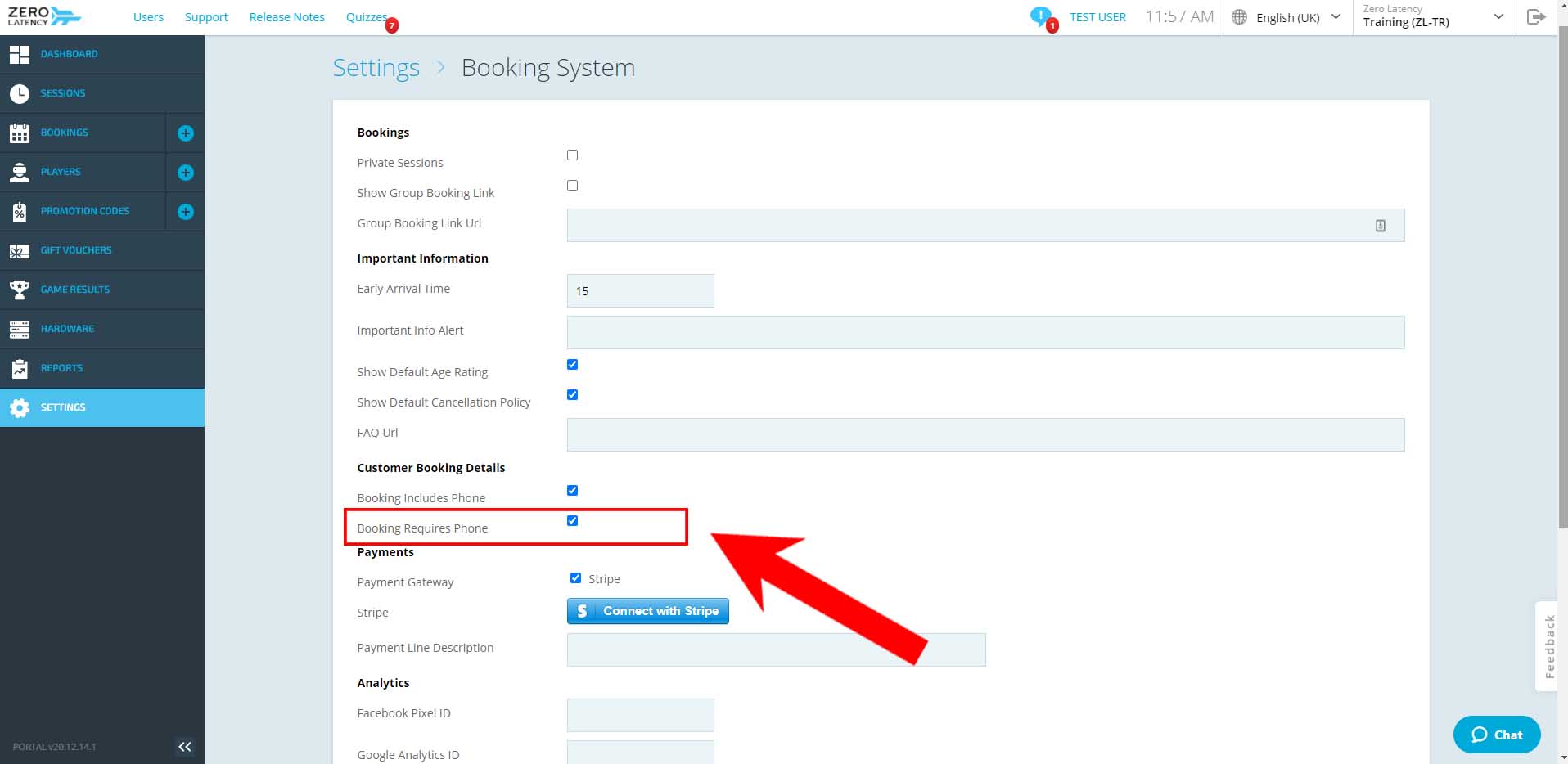This screenshot has width=1568, height=764.
Task: Click the Feedback side tab
Action: pos(1548,646)
